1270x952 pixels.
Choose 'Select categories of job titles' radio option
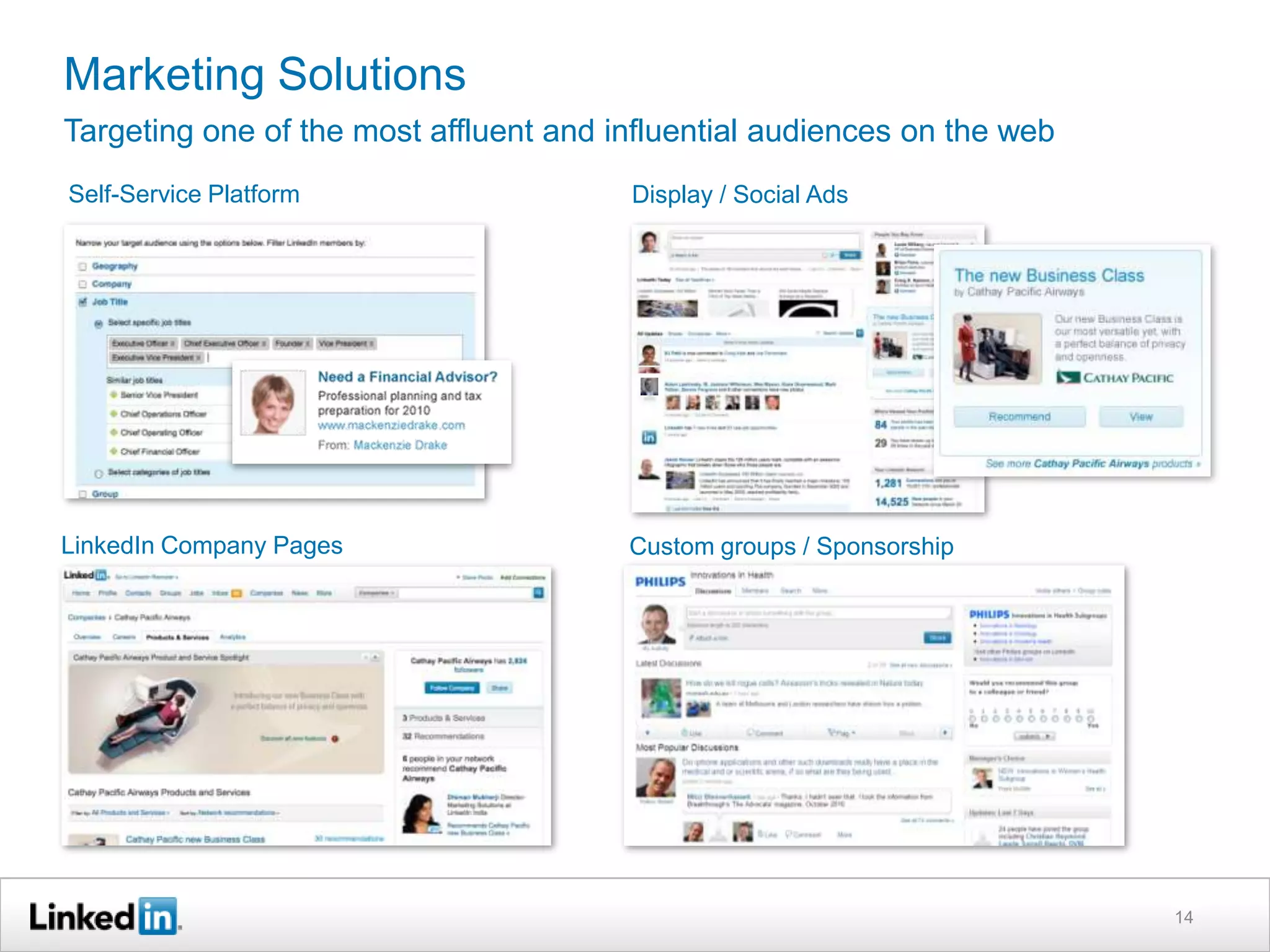[x=98, y=473]
